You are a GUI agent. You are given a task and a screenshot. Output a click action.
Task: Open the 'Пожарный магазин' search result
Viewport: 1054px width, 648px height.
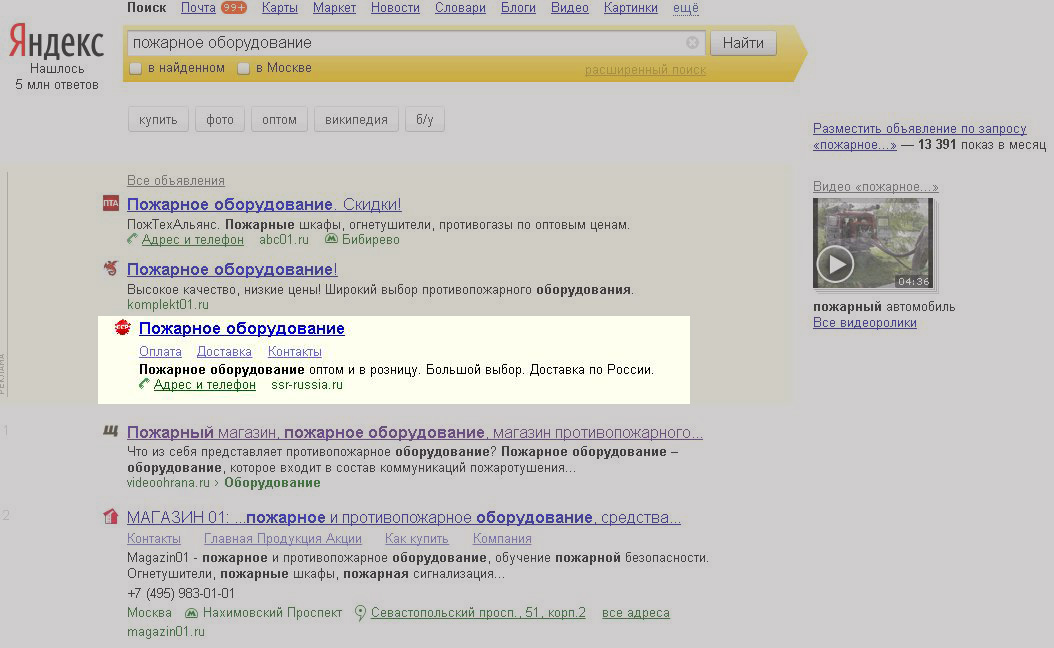tap(415, 433)
